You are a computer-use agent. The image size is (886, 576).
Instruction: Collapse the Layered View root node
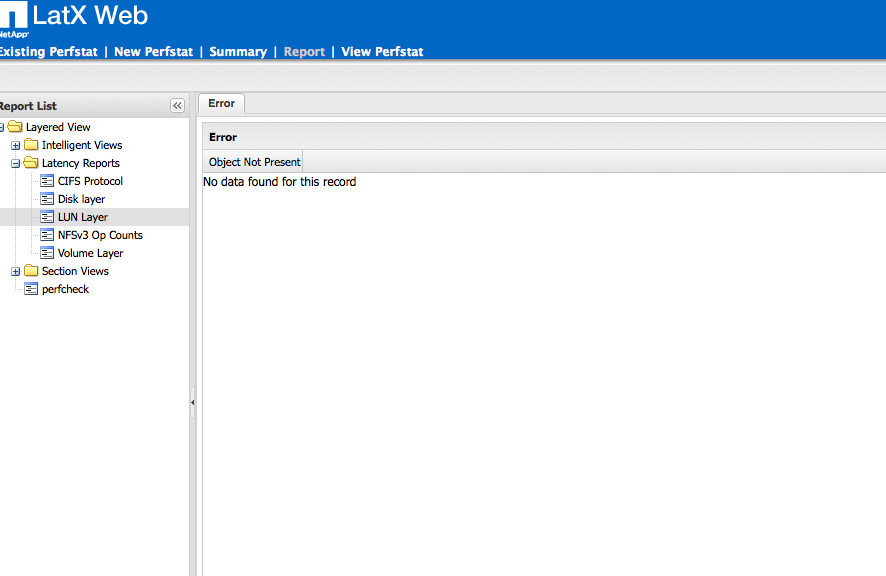click(2, 127)
